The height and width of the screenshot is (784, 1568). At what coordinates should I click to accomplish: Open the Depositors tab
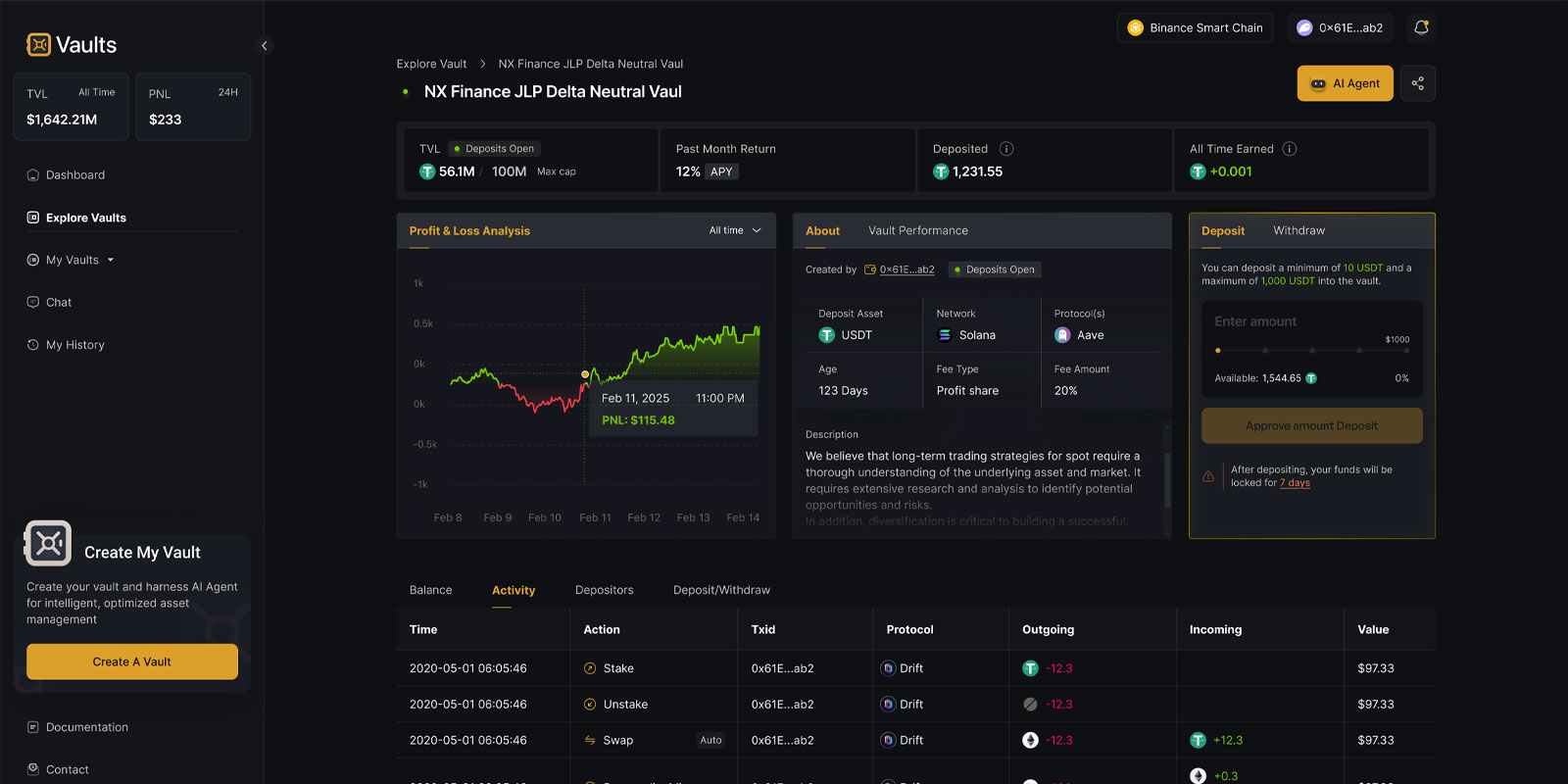coord(604,590)
